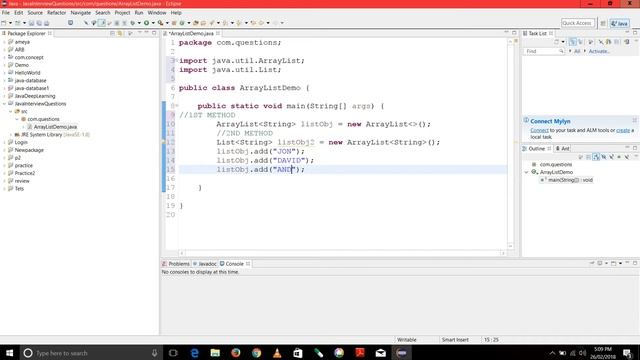Click the All filter link in Task List
Screen dimensions: 640x360
tap(577, 51)
